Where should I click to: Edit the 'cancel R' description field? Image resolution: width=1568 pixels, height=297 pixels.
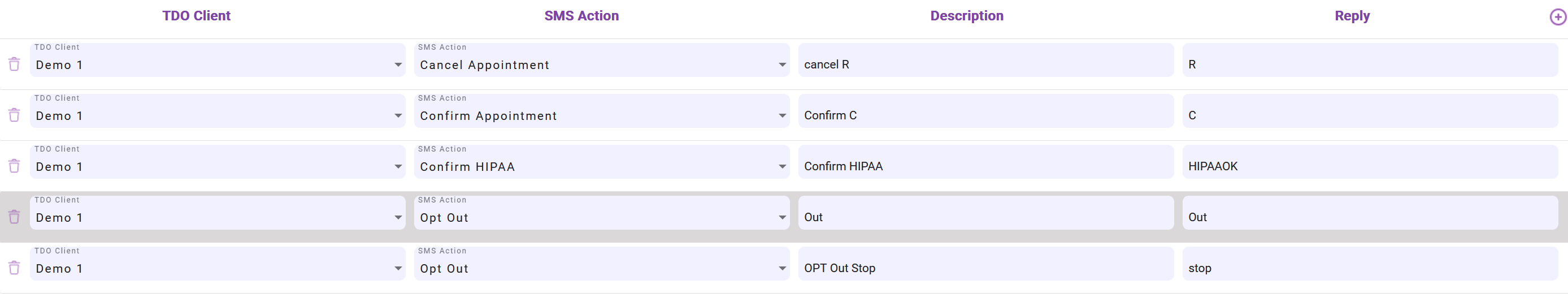985,64
